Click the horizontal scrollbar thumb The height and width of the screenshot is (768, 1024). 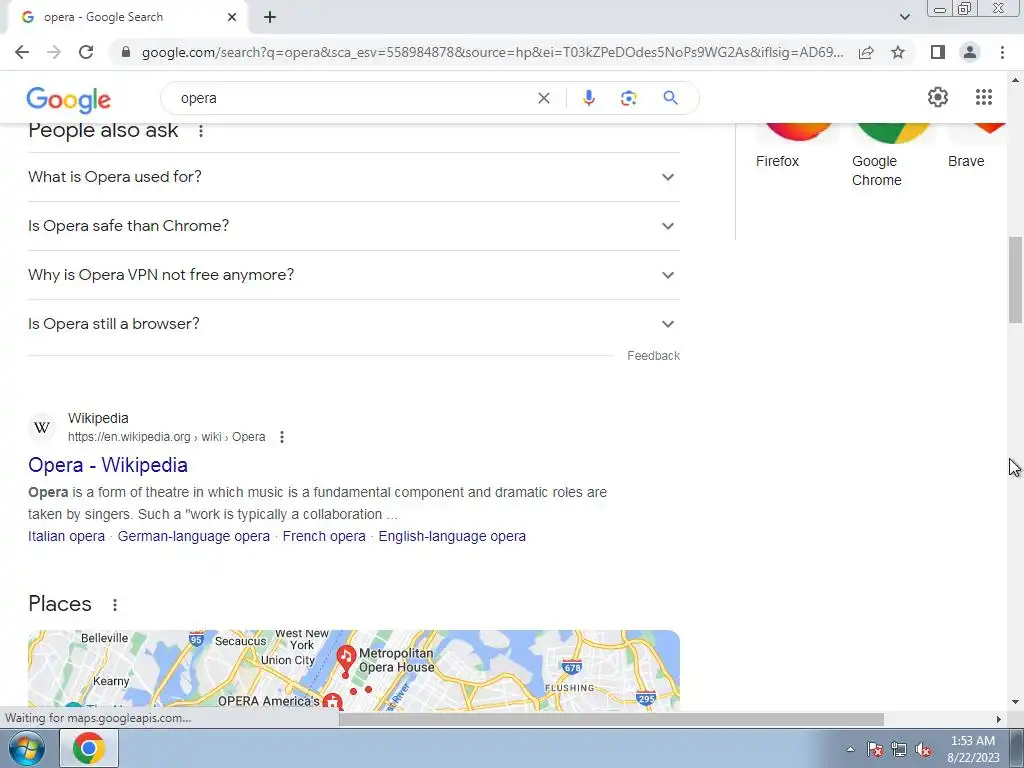pyautogui.click(x=611, y=719)
